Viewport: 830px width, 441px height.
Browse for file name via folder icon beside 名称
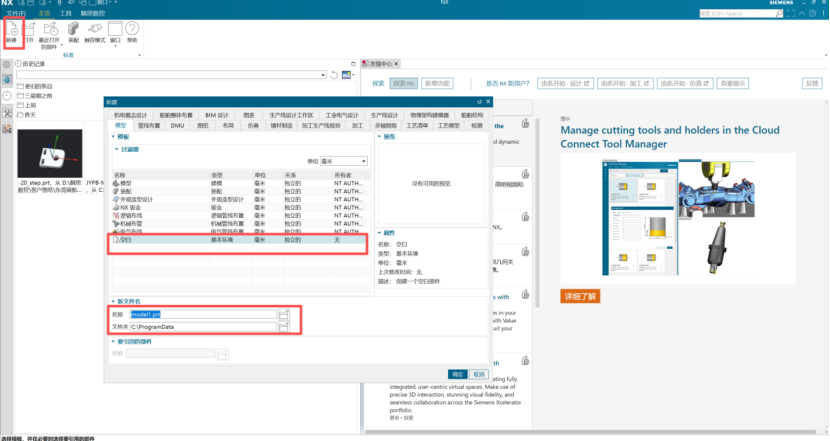pos(283,314)
